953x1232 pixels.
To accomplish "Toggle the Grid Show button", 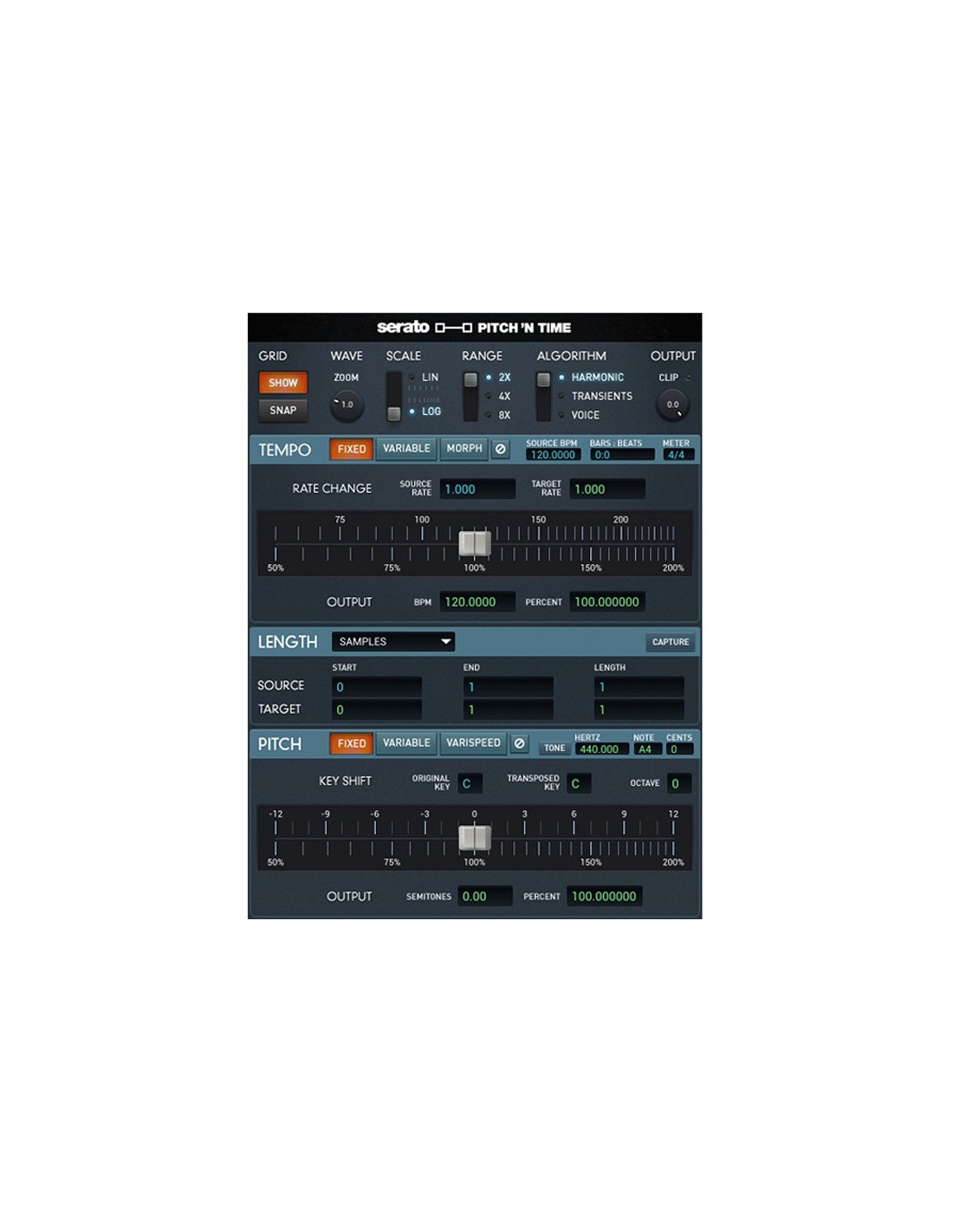I will point(283,383).
